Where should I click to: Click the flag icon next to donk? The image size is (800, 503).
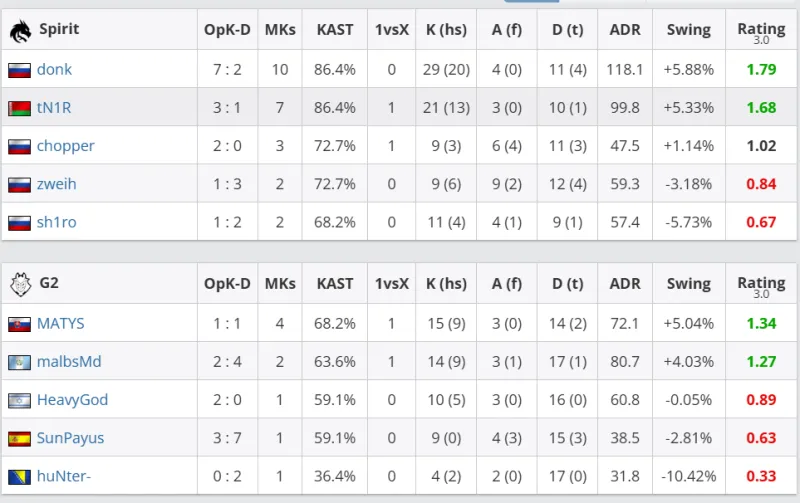(19, 70)
